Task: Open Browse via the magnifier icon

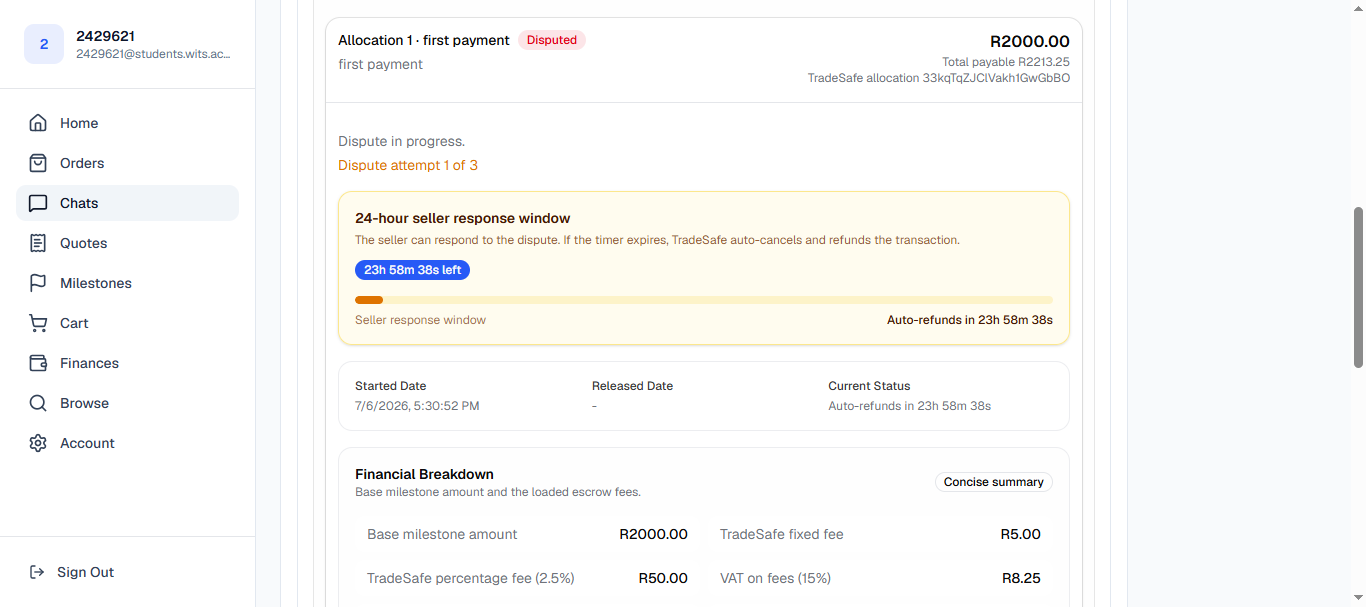Action: click(38, 403)
